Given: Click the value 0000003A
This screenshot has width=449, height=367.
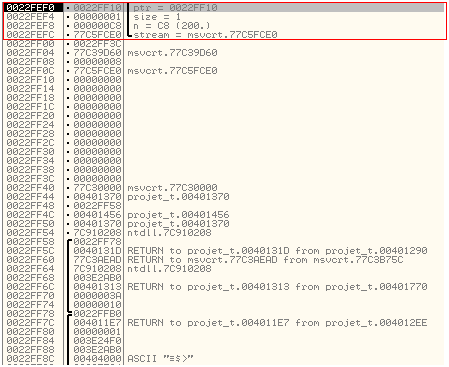Looking at the screenshot, I should point(97,296).
